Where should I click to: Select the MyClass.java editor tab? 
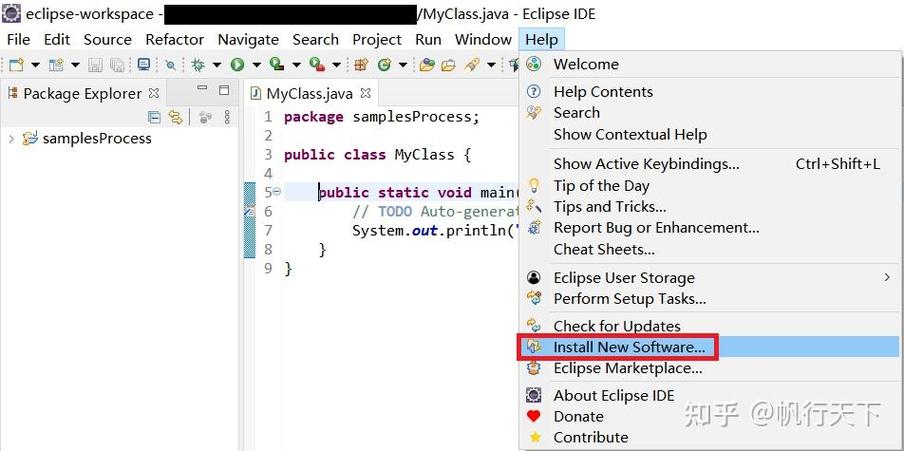310,93
